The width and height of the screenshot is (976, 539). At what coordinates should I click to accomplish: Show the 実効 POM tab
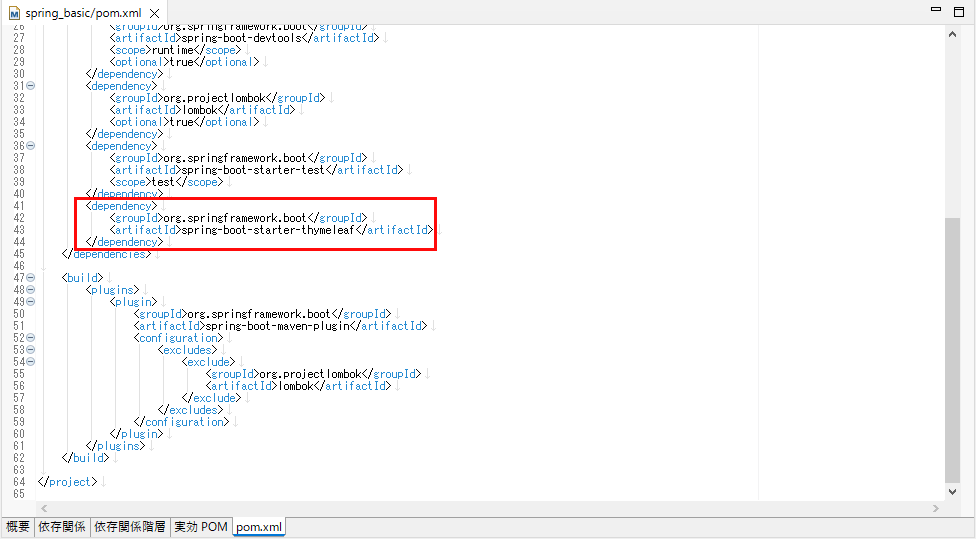[201, 527]
